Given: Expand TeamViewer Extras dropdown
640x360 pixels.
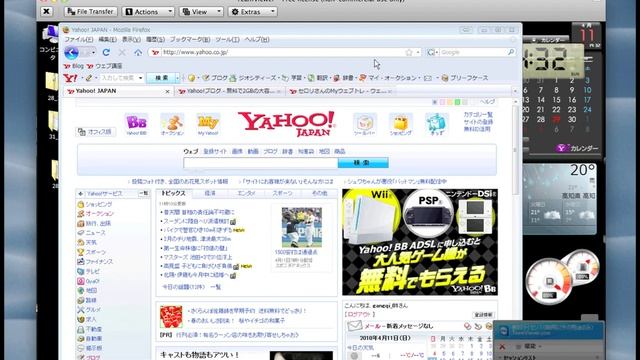Looking at the screenshot, I should pos(253,12).
